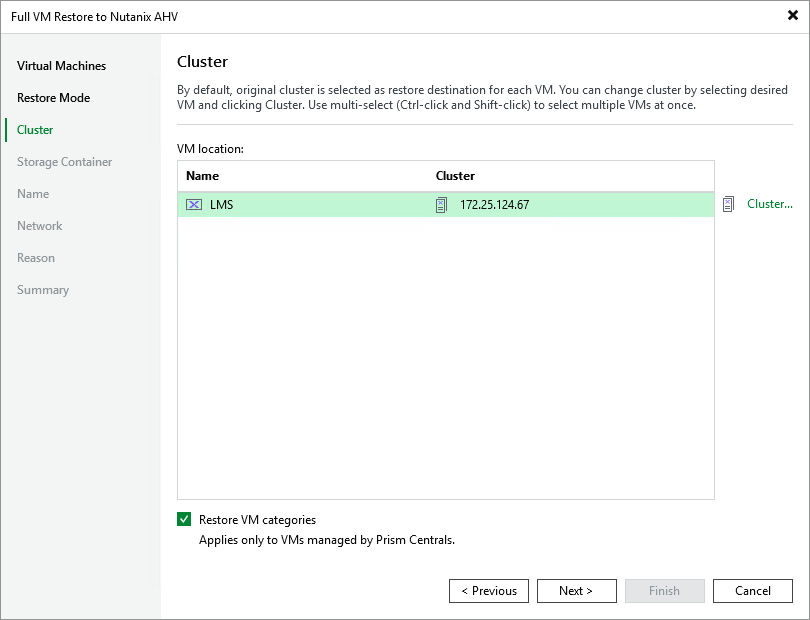Open the Network configuration step

[40, 226]
